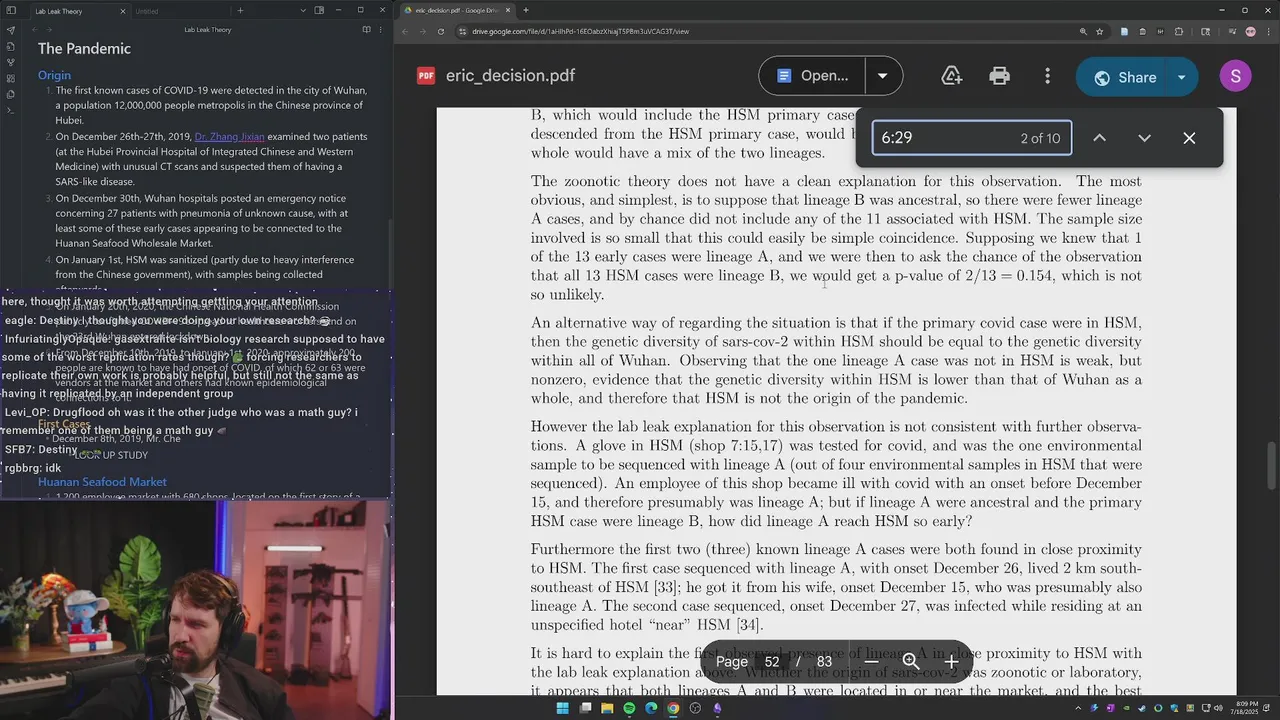Close the find bar
1280x720 pixels.
coord(1189,138)
